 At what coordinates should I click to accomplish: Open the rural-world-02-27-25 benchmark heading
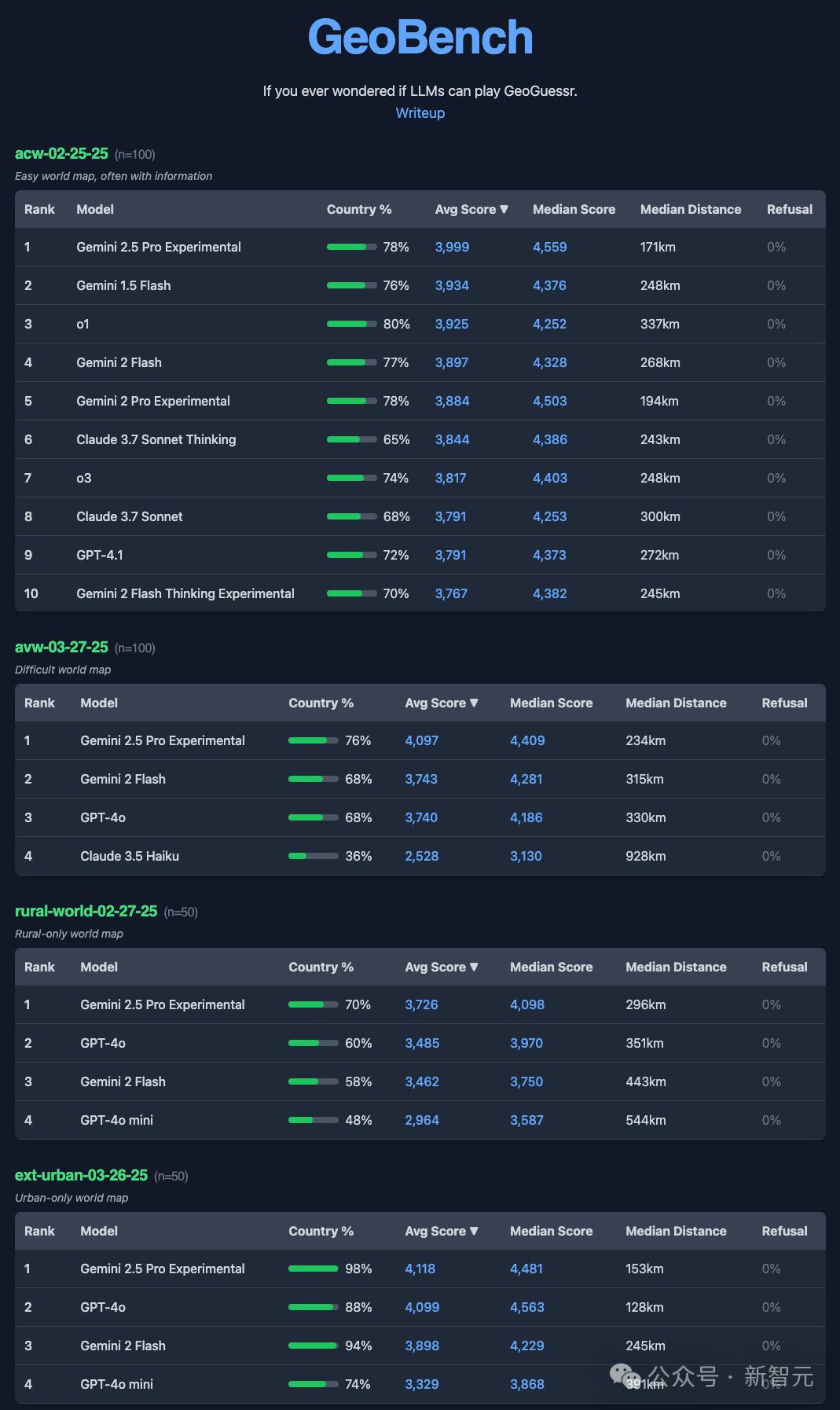86,911
